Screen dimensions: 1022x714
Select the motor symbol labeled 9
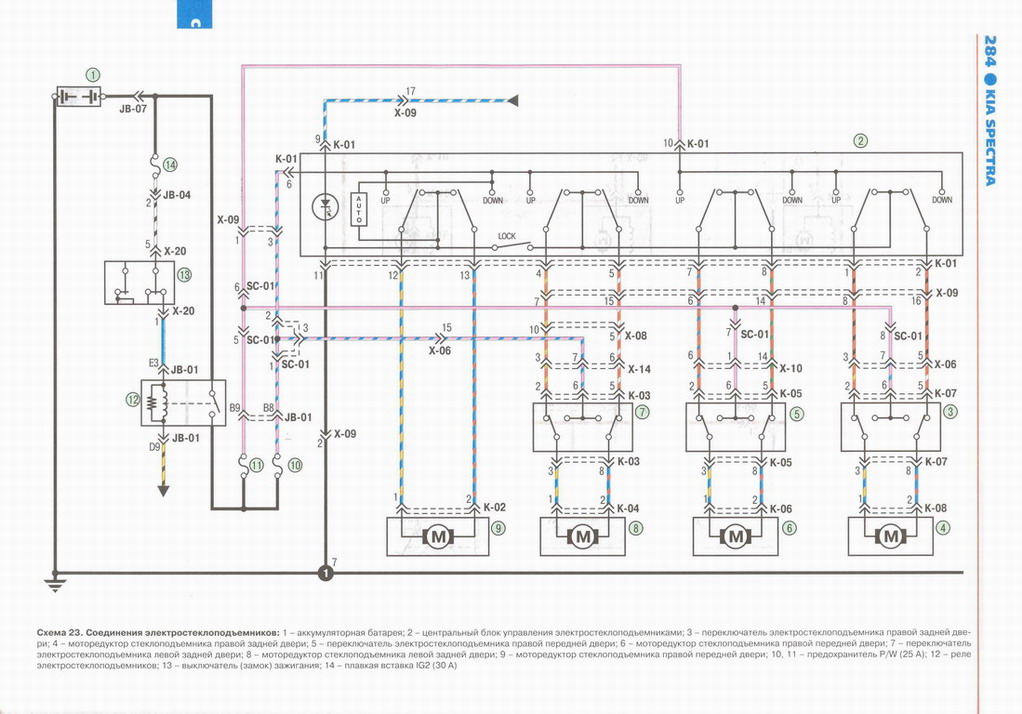[439, 537]
